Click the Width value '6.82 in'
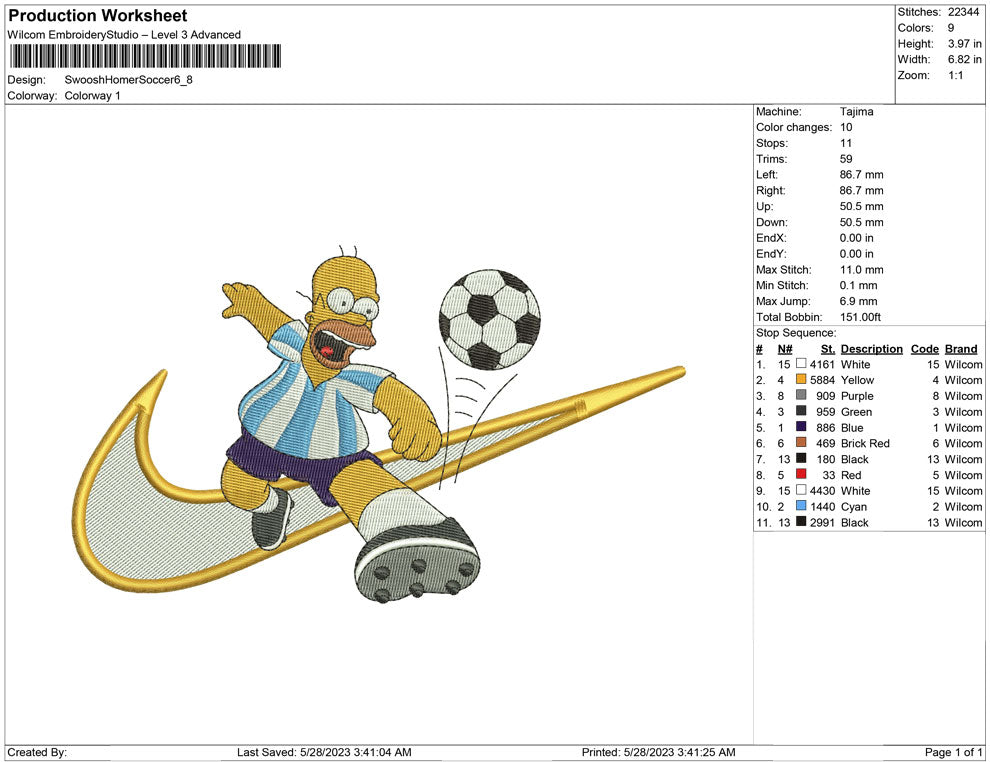The height and width of the screenshot is (762, 990). pyautogui.click(x=965, y=59)
